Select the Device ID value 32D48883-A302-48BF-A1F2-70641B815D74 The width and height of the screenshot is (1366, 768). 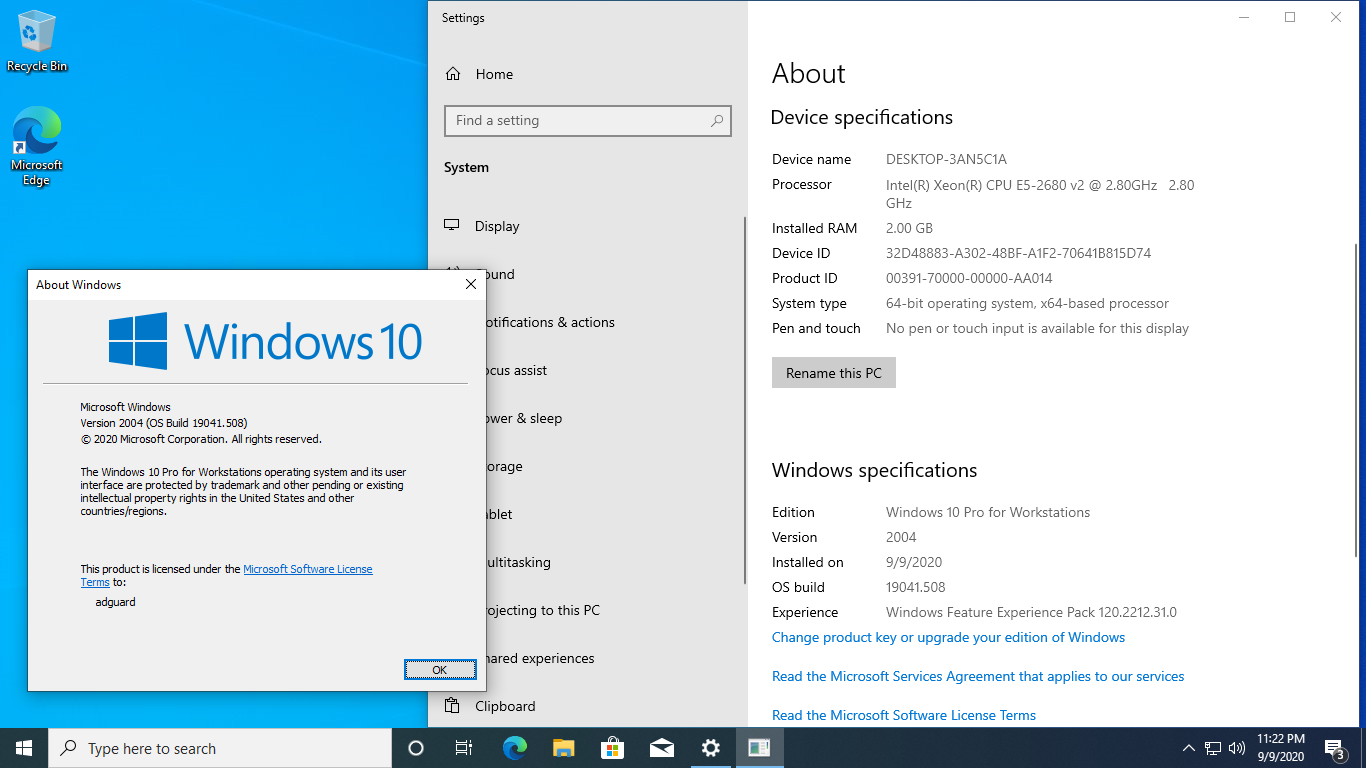point(1018,253)
